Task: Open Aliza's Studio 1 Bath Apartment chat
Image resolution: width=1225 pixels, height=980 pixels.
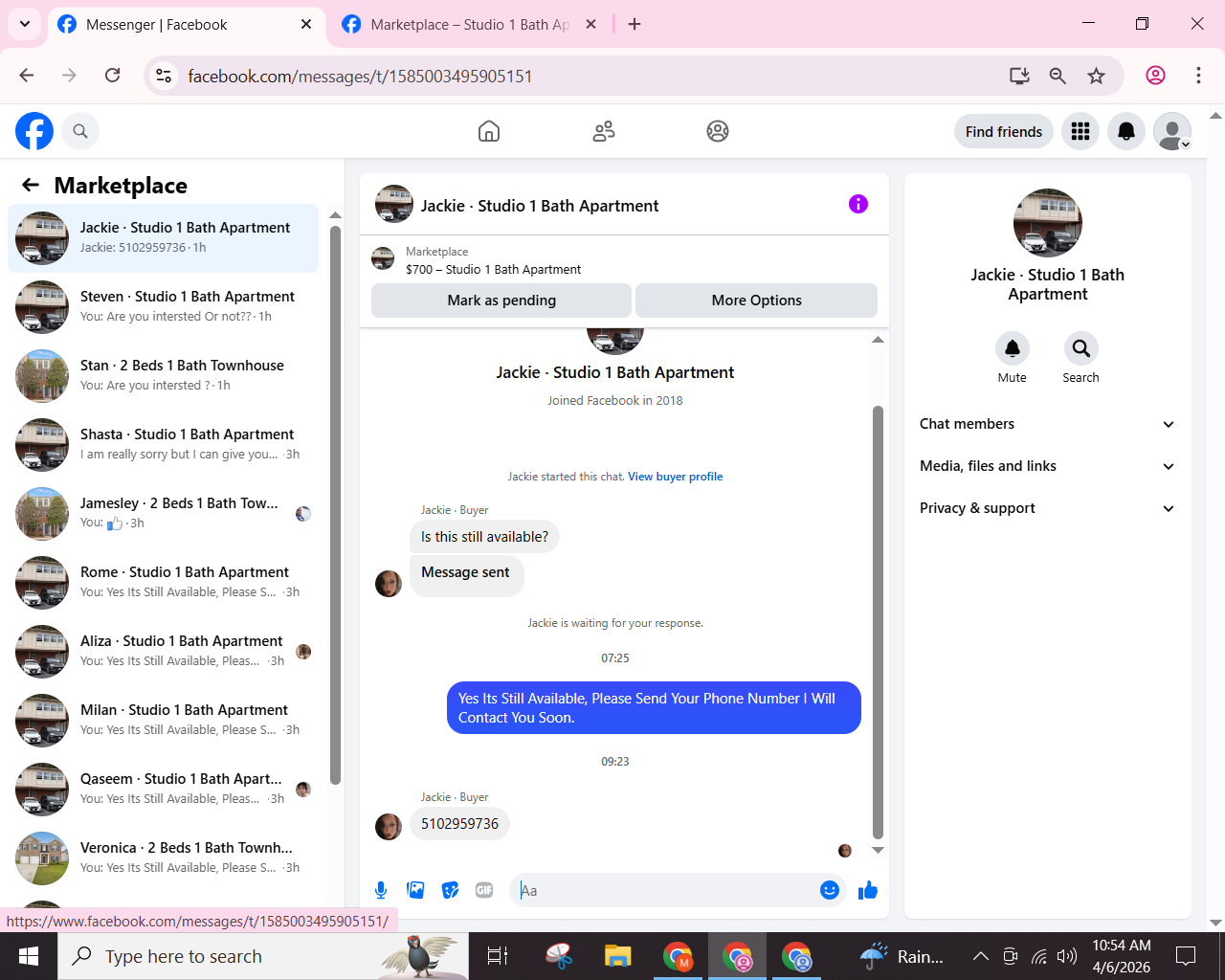Action: (164, 651)
